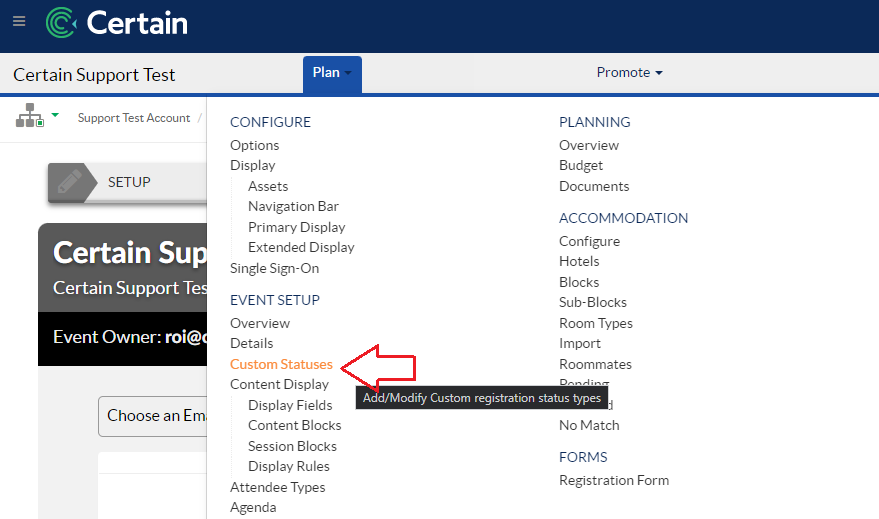Open Agenda in Event Setup
This screenshot has height=519, width=879.
click(253, 508)
